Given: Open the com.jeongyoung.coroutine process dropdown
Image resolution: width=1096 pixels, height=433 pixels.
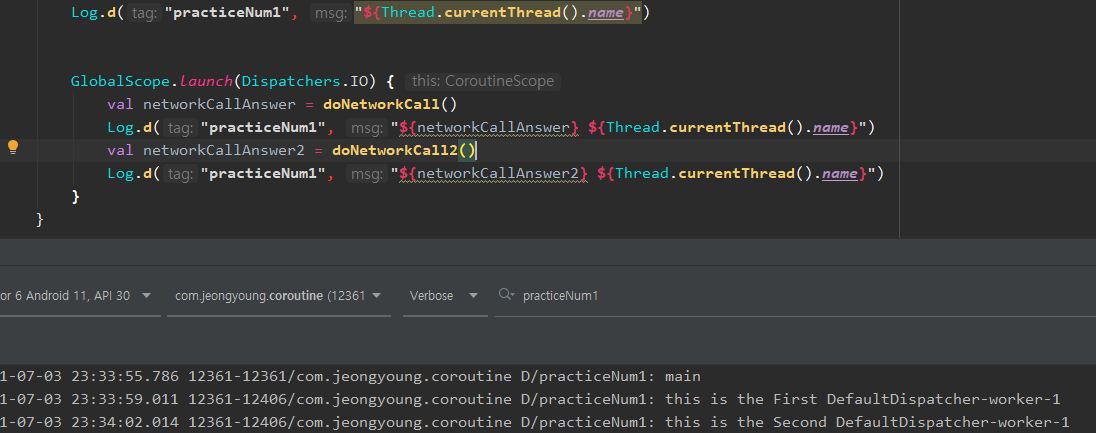Looking at the screenshot, I should coord(278,296).
